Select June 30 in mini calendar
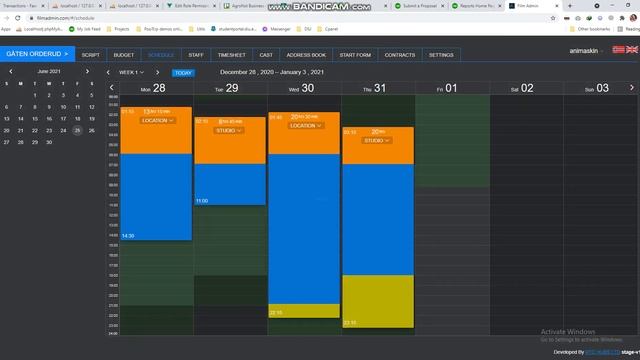Screen dimensions: 640x360 49,142
